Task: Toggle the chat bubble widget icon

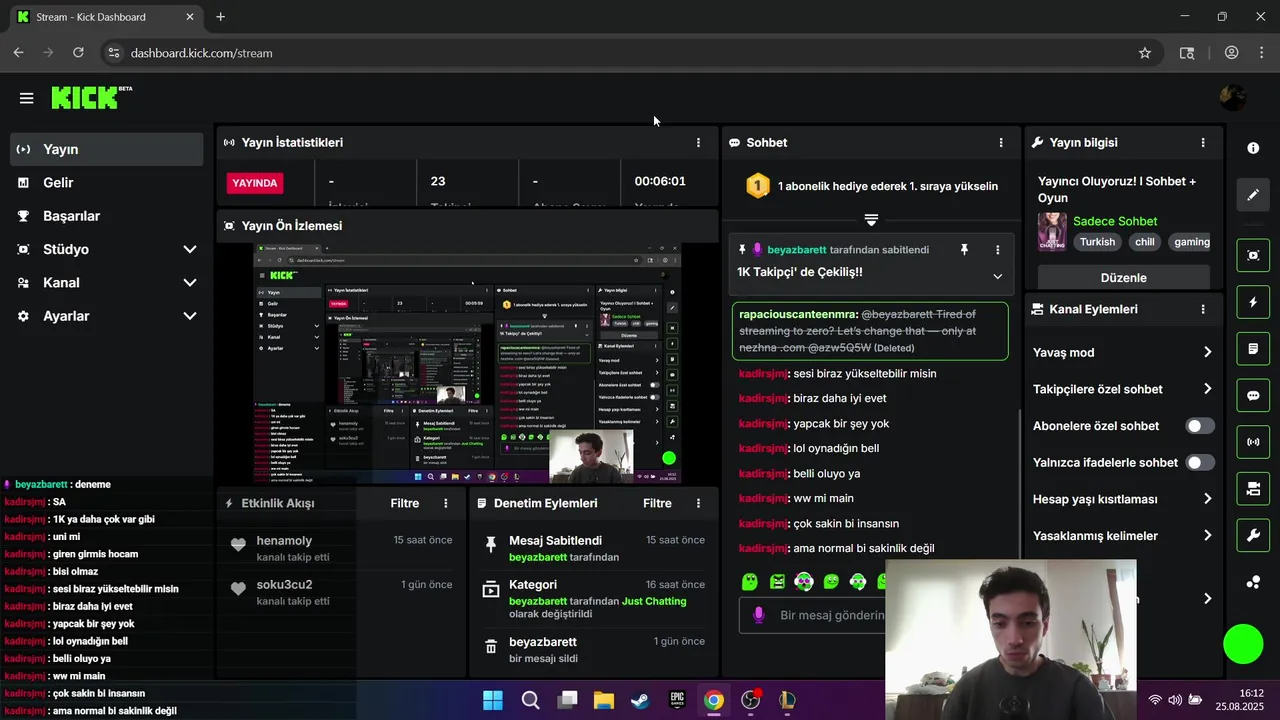Action: 1253,396
